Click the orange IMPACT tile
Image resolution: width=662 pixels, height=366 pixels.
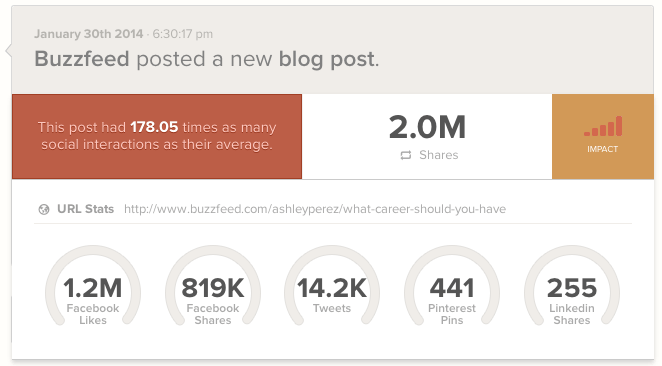(603, 136)
